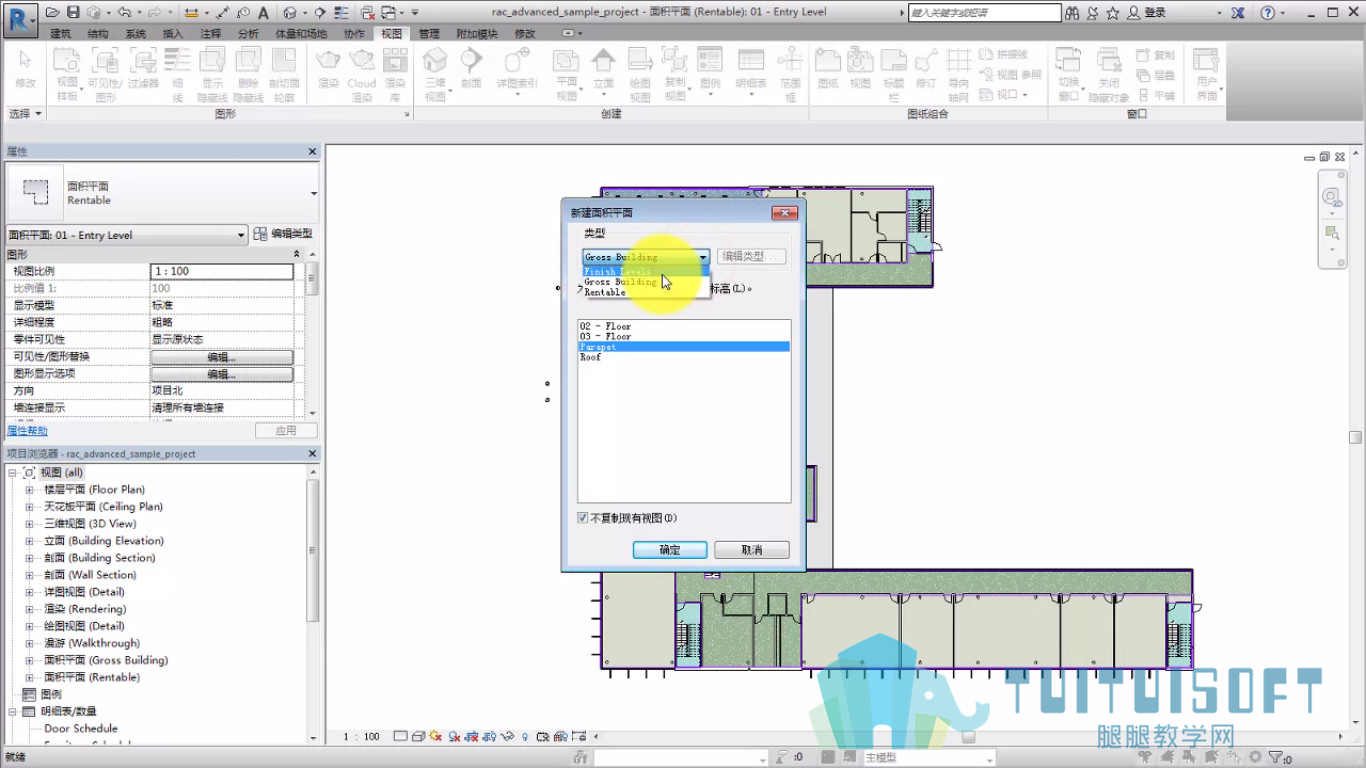Click the 三维视图 (3D View) ribbon icon
The image size is (1366, 768).
[x=435, y=74]
